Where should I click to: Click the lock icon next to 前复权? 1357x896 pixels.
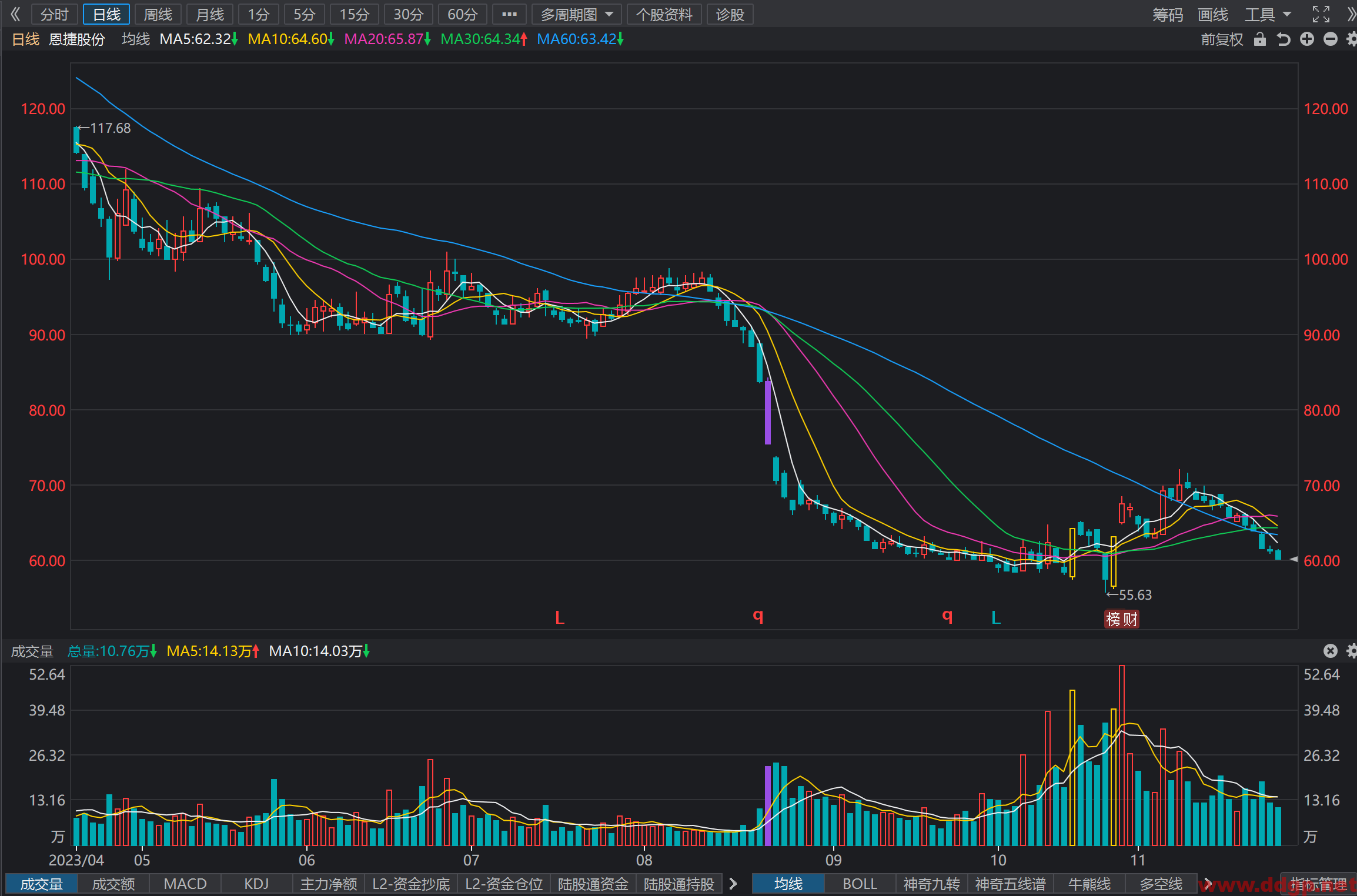1259,39
